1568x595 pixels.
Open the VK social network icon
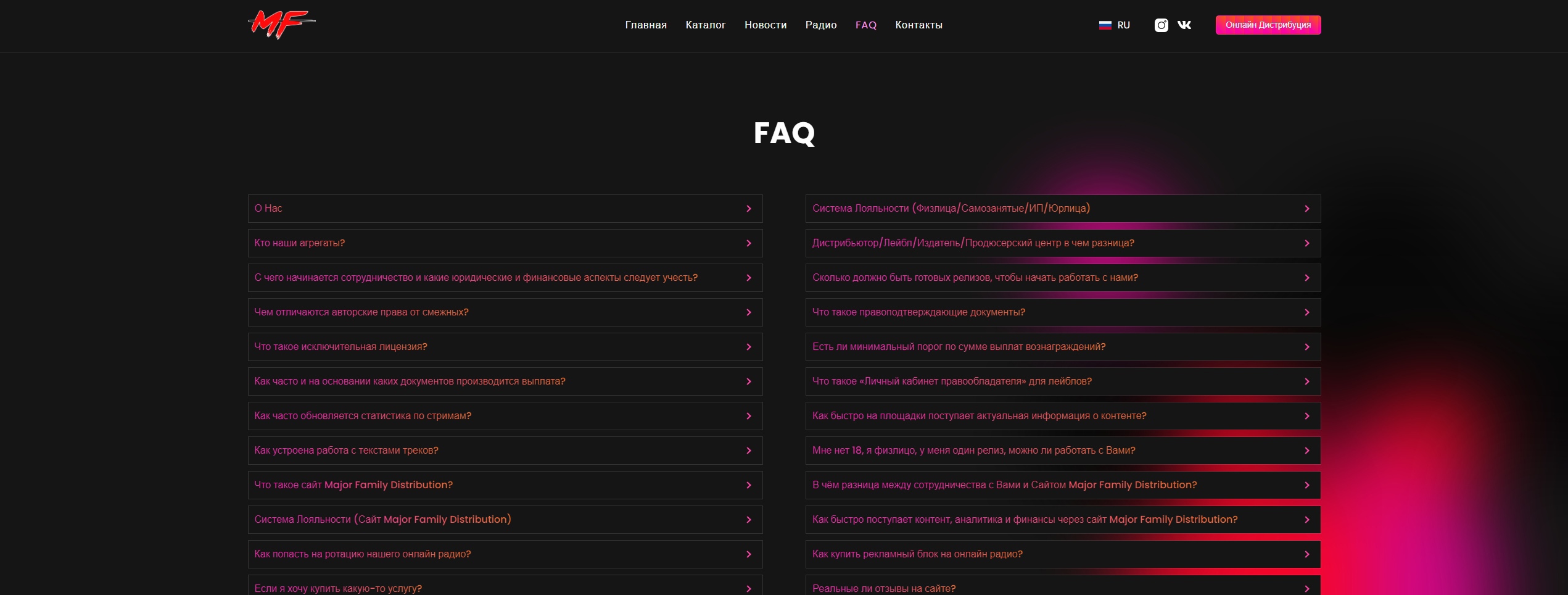point(1184,25)
